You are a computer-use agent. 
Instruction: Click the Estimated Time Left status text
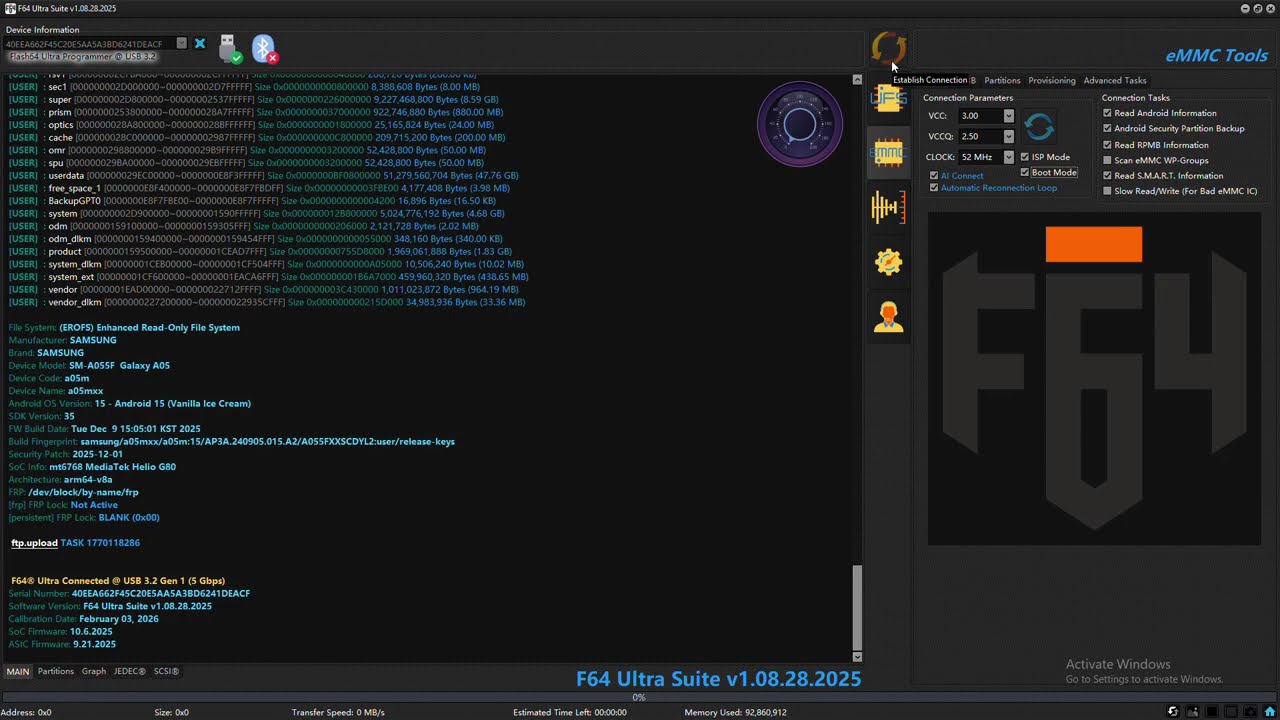pos(570,713)
